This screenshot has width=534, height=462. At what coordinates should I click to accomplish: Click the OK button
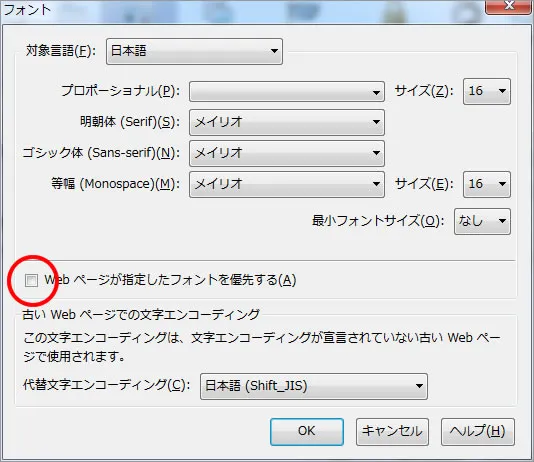point(307,431)
